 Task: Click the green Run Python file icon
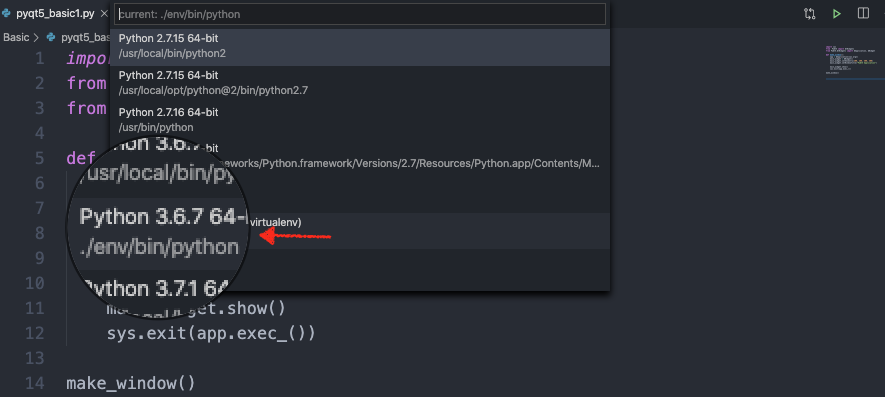[x=836, y=14]
